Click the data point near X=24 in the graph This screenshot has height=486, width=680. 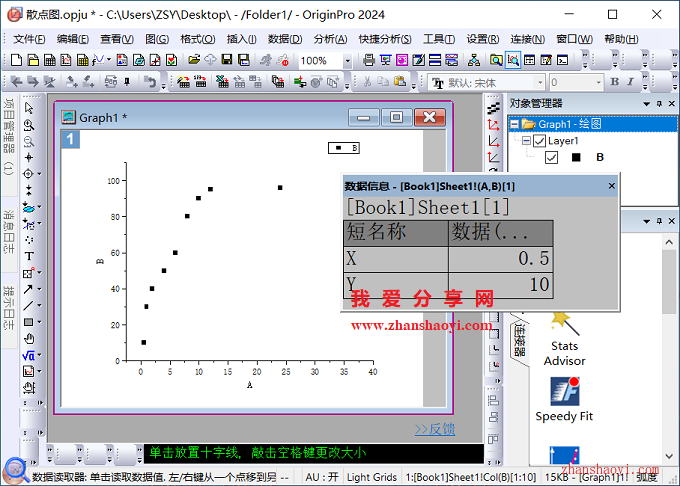point(280,188)
